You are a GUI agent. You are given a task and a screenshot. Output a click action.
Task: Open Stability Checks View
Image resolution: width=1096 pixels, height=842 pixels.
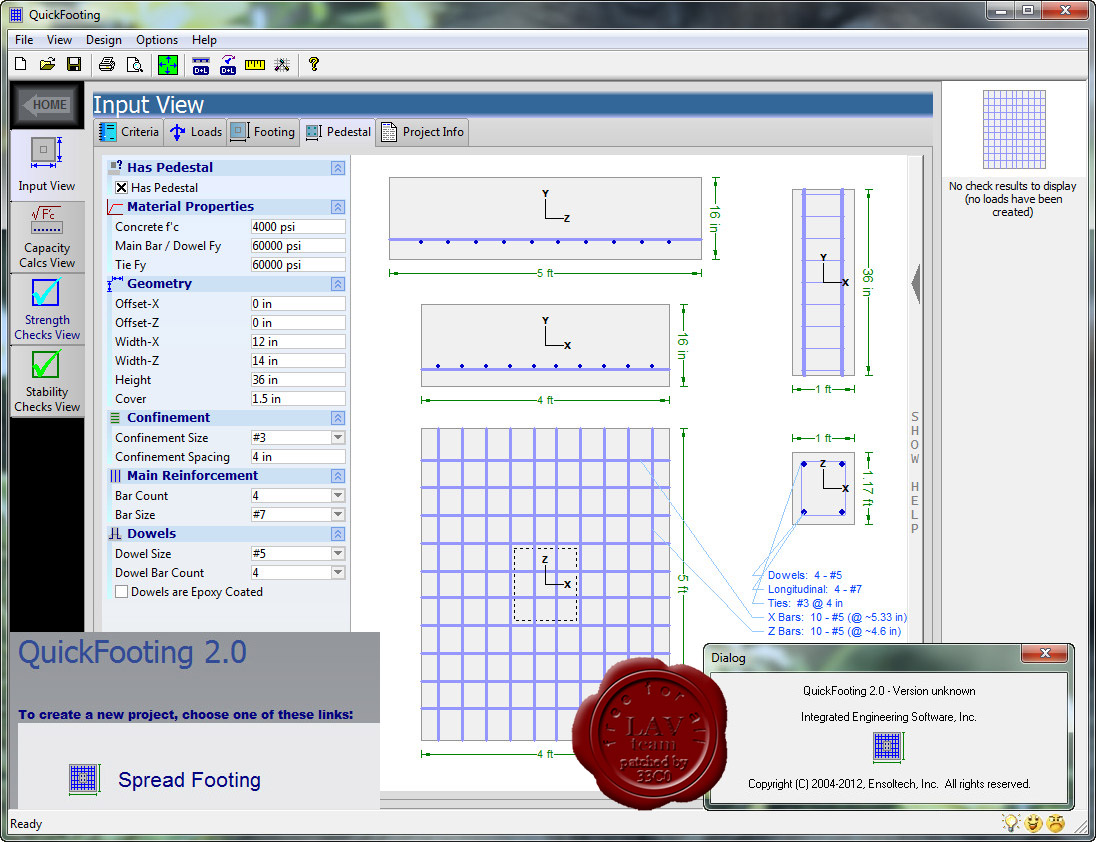pyautogui.click(x=47, y=381)
